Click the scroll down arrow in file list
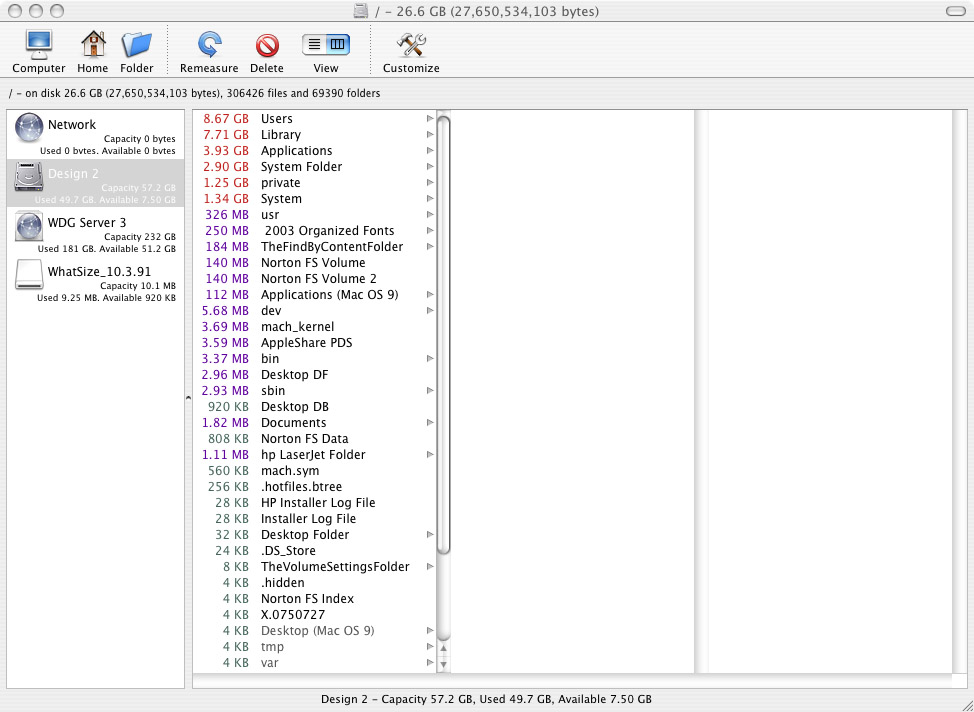Screen dimensions: 974x712 pyautogui.click(x=444, y=664)
